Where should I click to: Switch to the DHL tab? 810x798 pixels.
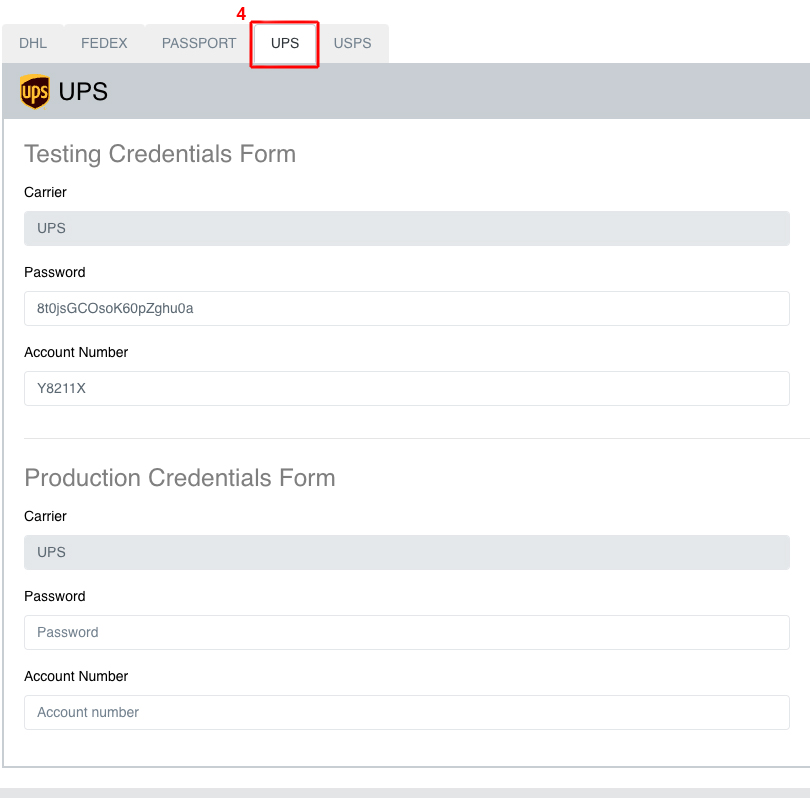pyautogui.click(x=33, y=43)
